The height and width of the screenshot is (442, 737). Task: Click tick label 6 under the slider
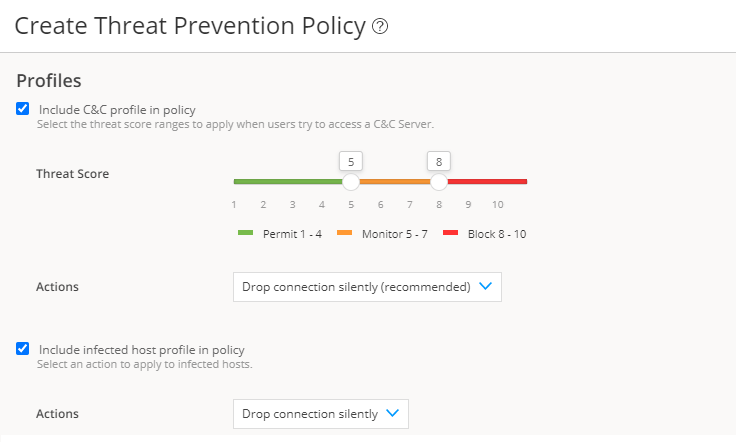[x=380, y=204]
